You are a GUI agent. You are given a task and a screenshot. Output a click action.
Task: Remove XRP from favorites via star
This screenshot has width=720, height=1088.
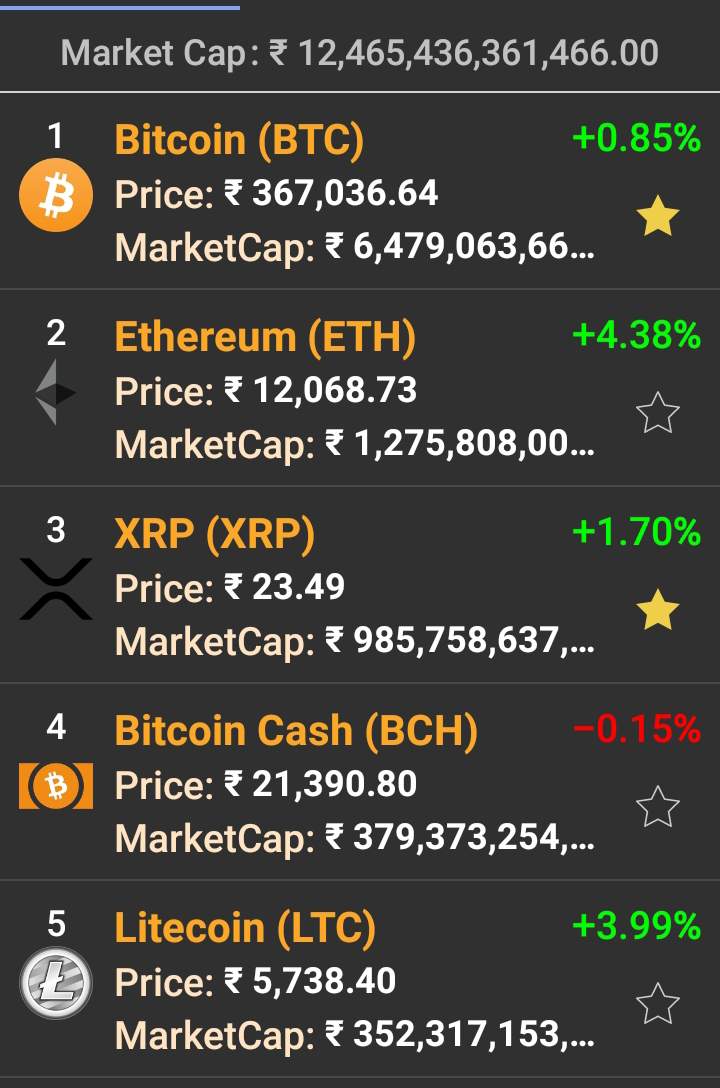[658, 611]
